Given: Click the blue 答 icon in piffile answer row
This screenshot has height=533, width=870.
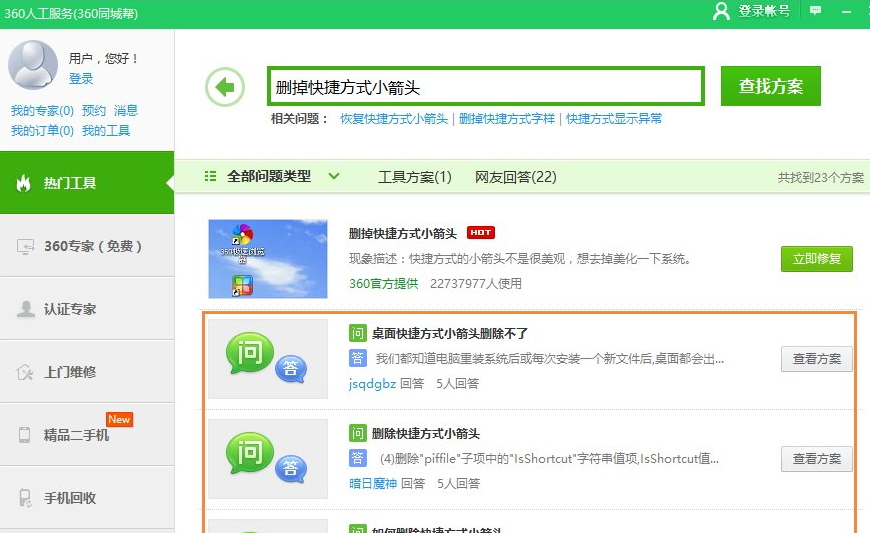Looking at the screenshot, I should (x=357, y=458).
